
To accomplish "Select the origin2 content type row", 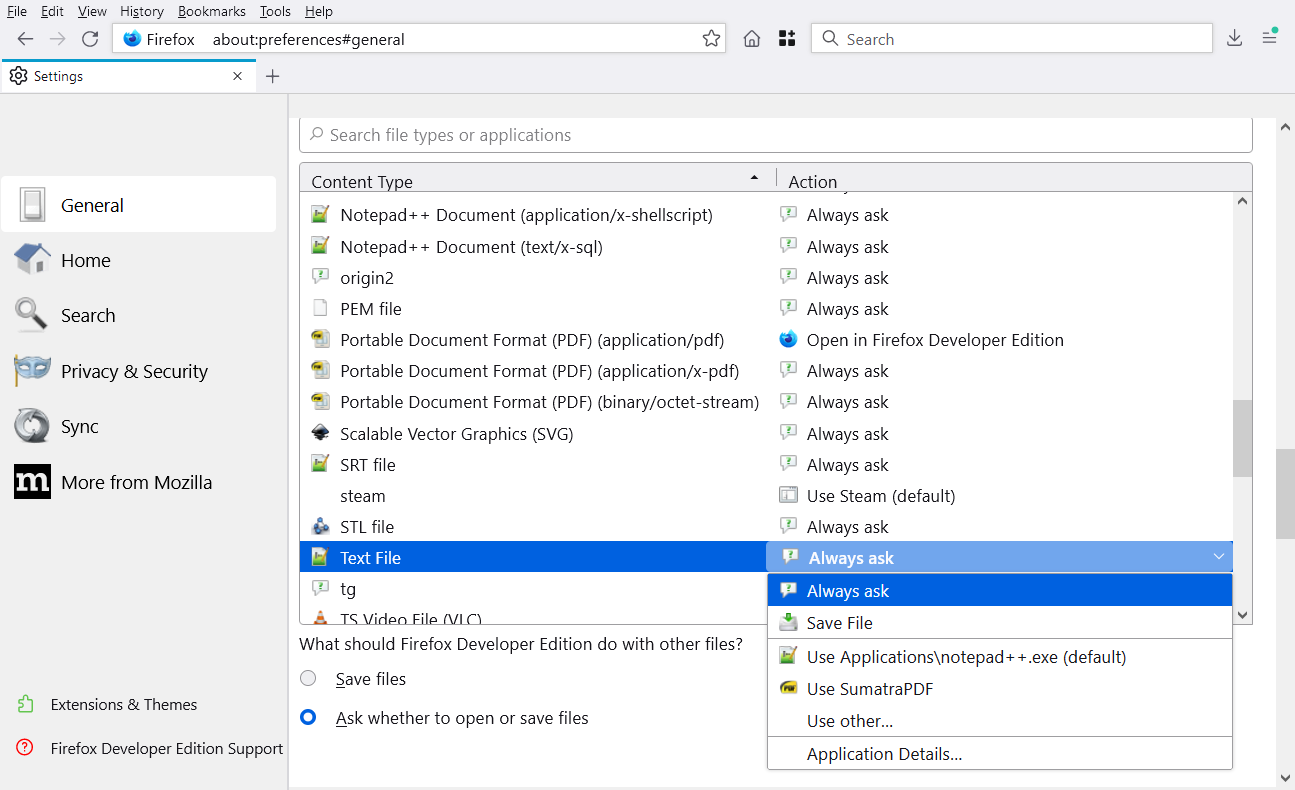I will tap(766, 277).
